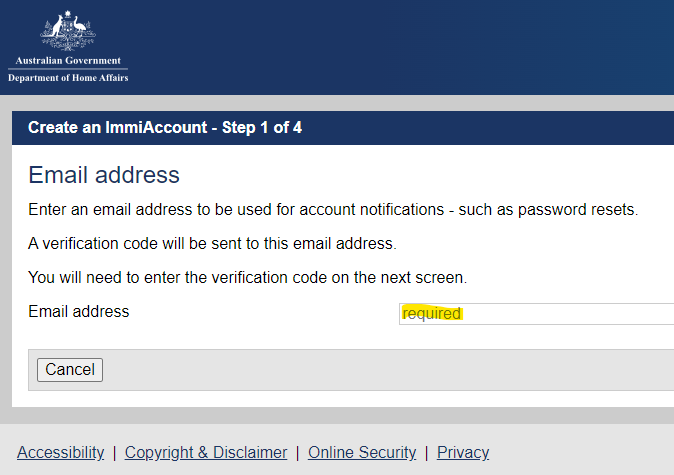Focus the required Email address input
Screen dimensions: 674x475
point(536,314)
